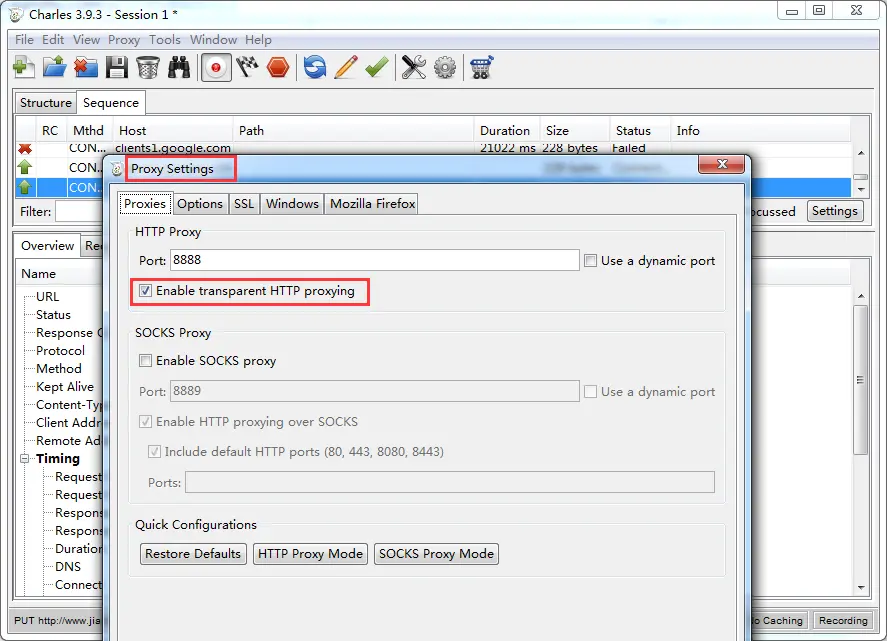Viewport: 887px width, 641px height.
Task: Click the New Session toolbar icon
Action: (x=24, y=67)
